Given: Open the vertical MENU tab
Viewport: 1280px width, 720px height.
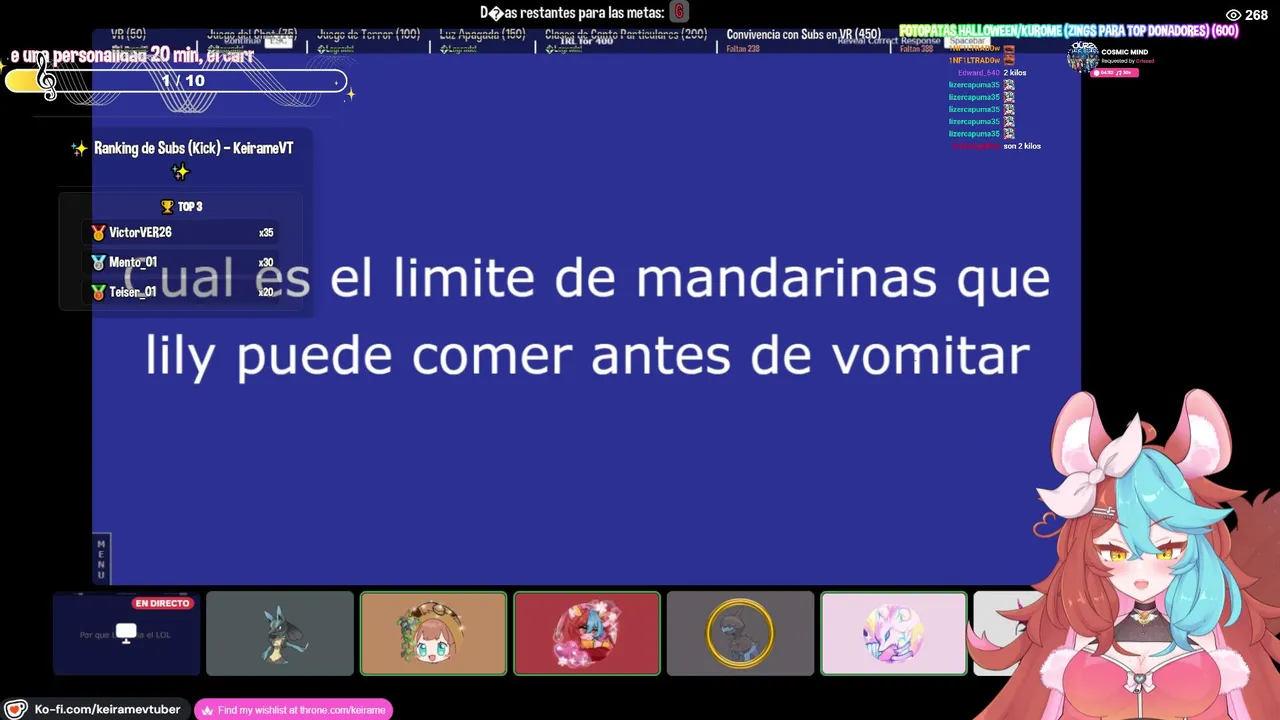Looking at the screenshot, I should click(101, 559).
